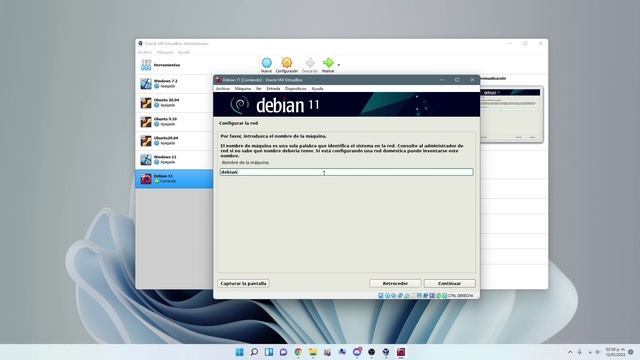Open Windows Search from the taskbar

click(x=254, y=352)
